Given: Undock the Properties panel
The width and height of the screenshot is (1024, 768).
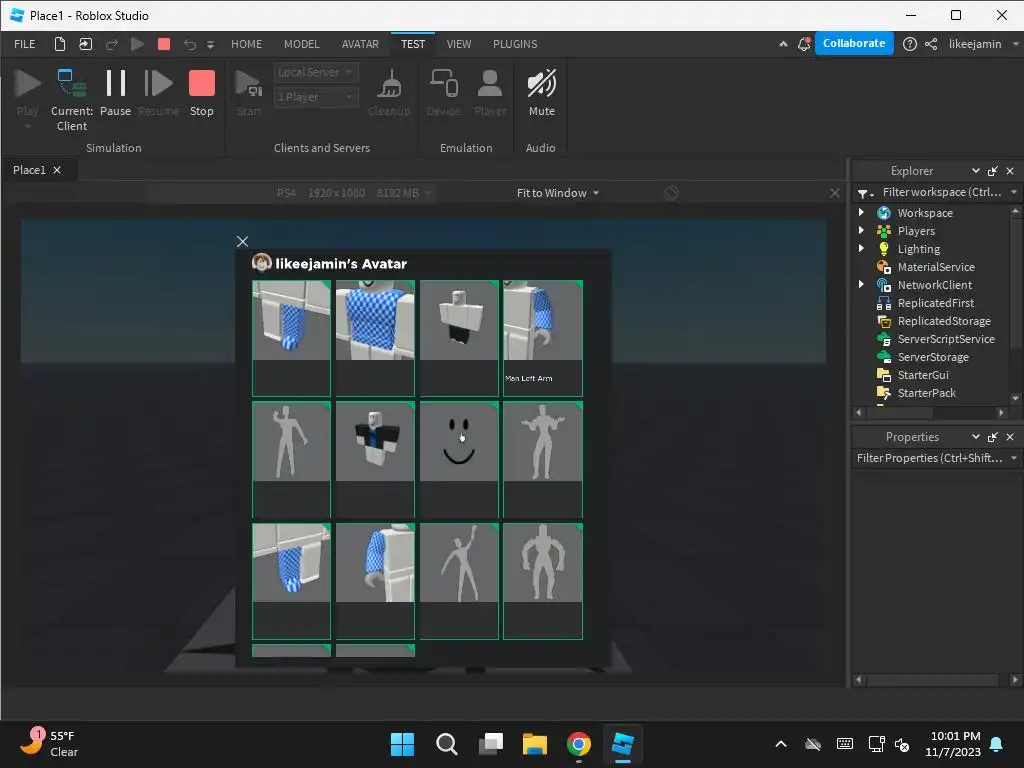Looking at the screenshot, I should tap(993, 437).
